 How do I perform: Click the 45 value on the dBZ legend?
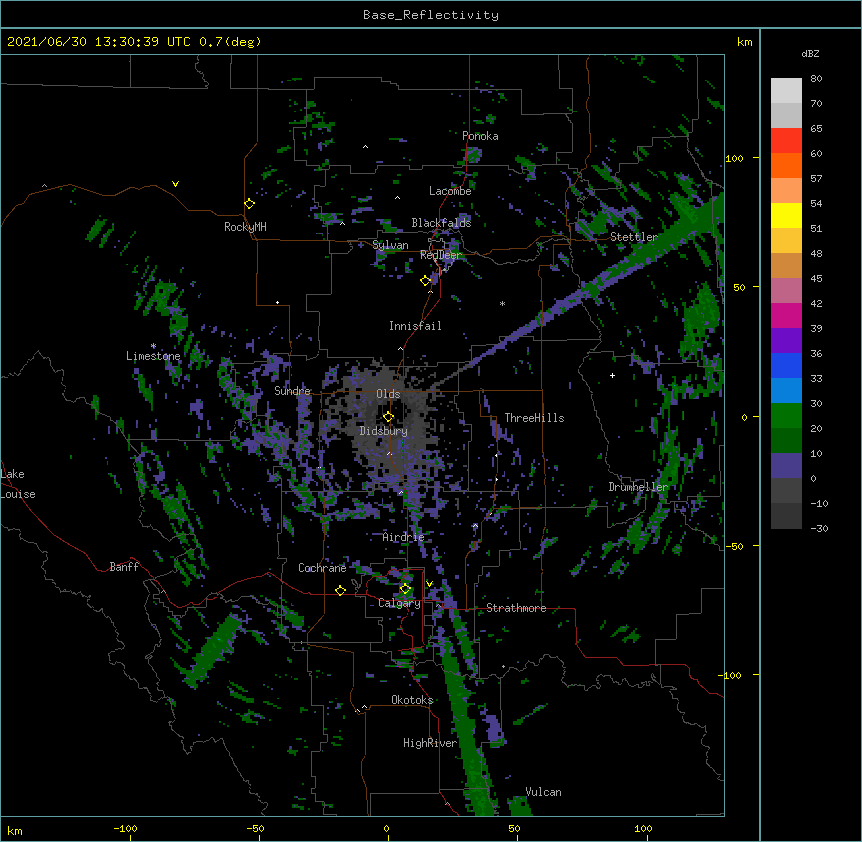[816, 279]
